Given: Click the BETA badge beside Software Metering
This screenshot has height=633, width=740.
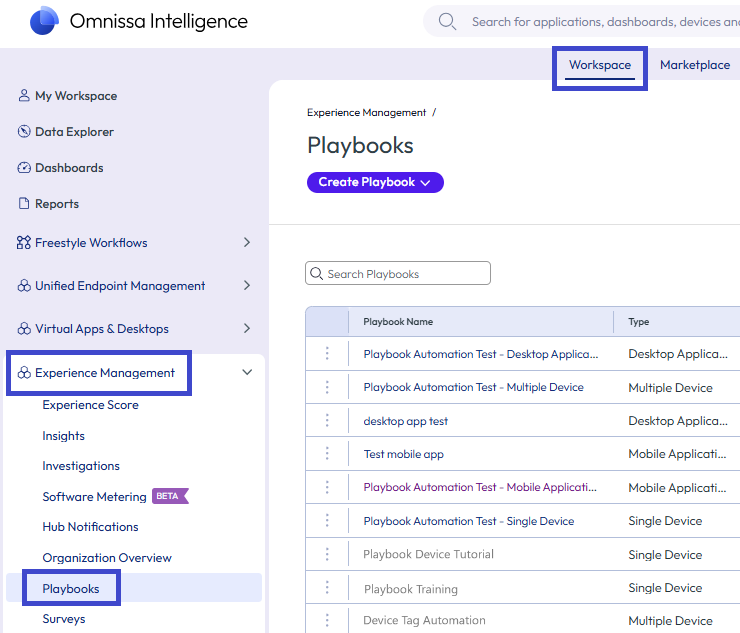Looking at the screenshot, I should [x=170, y=496].
